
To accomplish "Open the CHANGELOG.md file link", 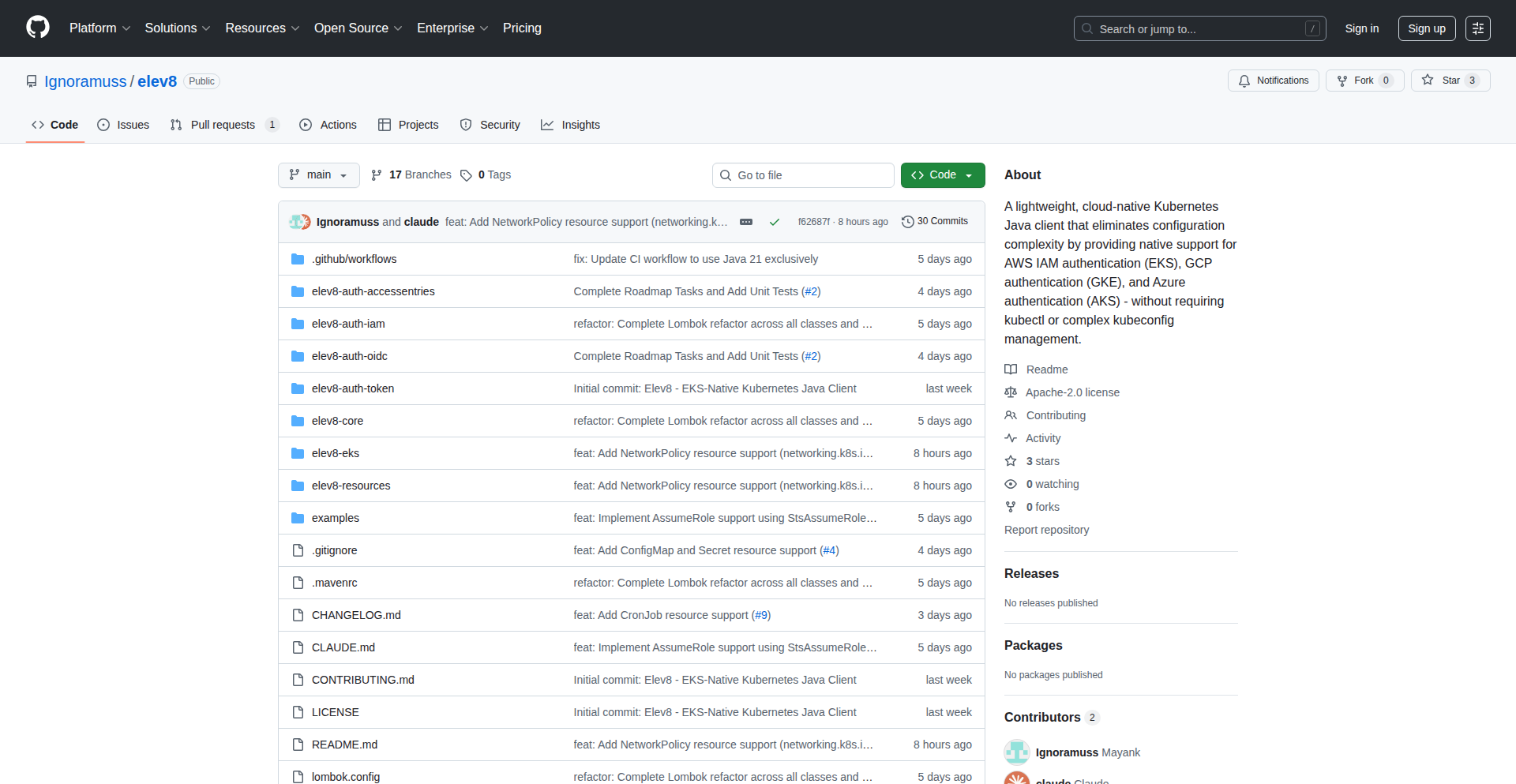I will coord(356,614).
